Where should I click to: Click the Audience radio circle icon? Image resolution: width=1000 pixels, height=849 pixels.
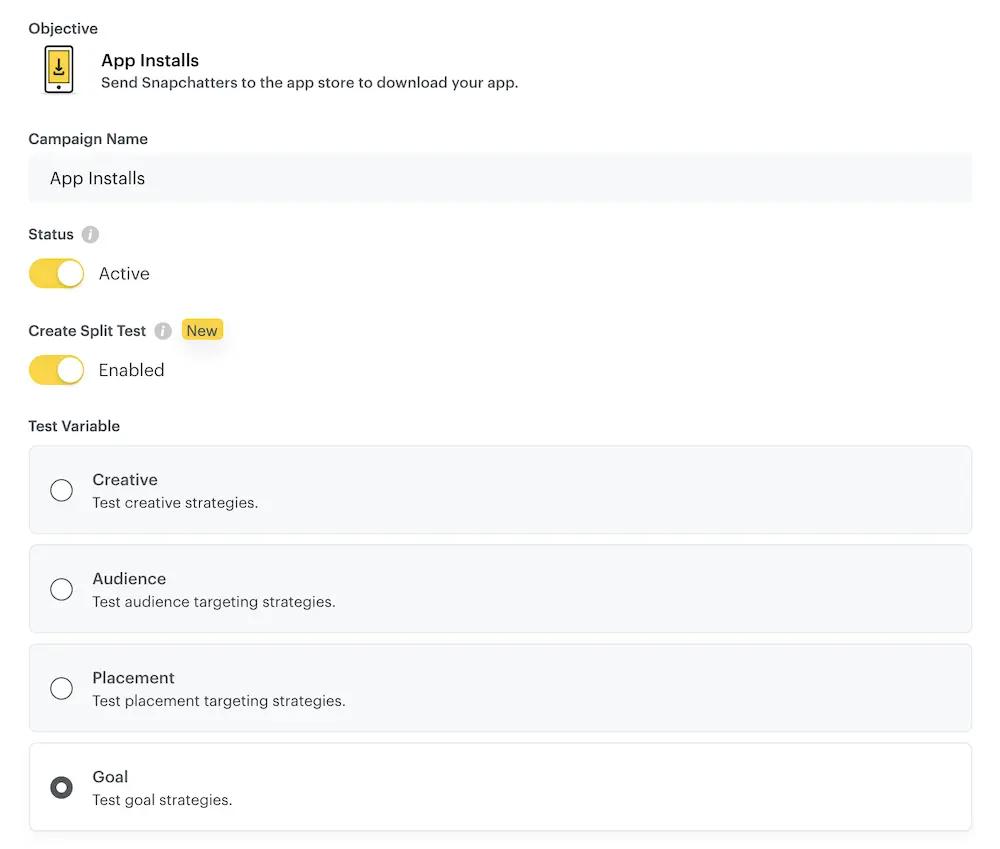pos(61,589)
